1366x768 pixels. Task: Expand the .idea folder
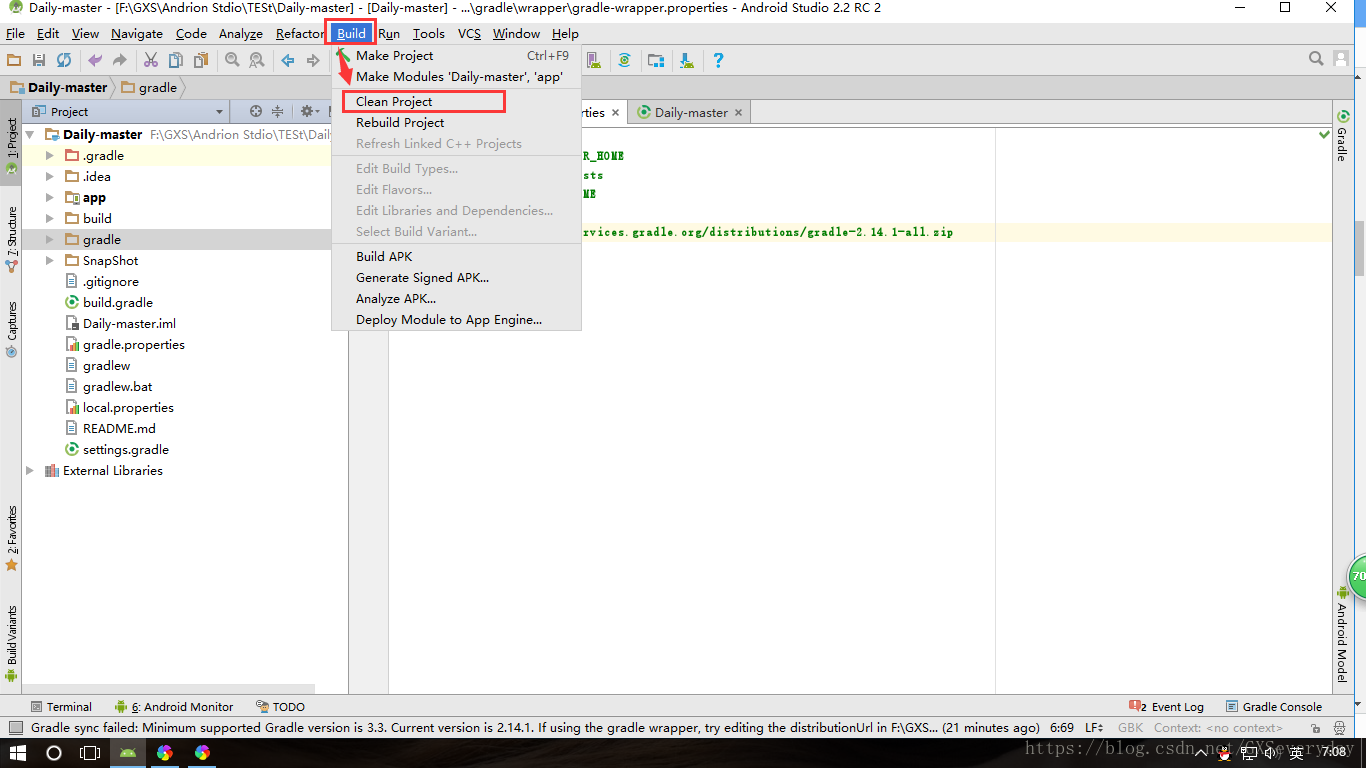click(x=50, y=177)
